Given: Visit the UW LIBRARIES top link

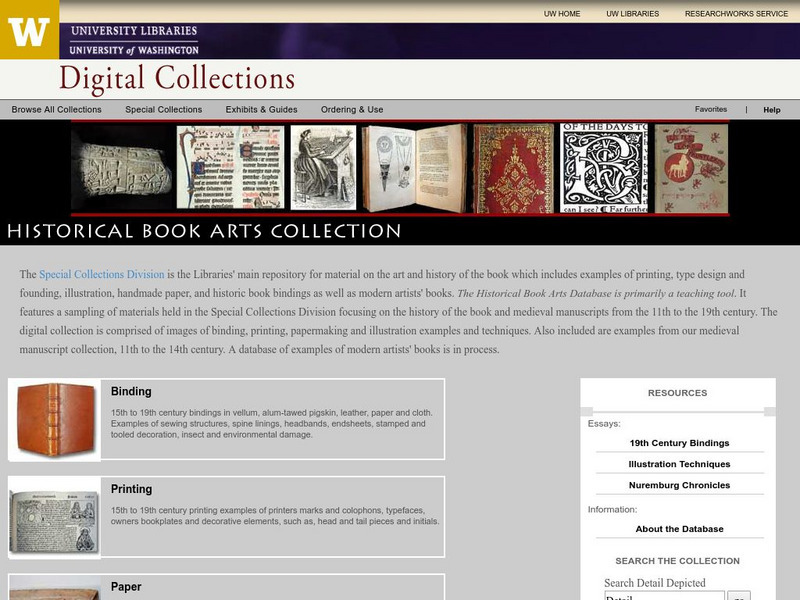Looking at the screenshot, I should tap(633, 14).
